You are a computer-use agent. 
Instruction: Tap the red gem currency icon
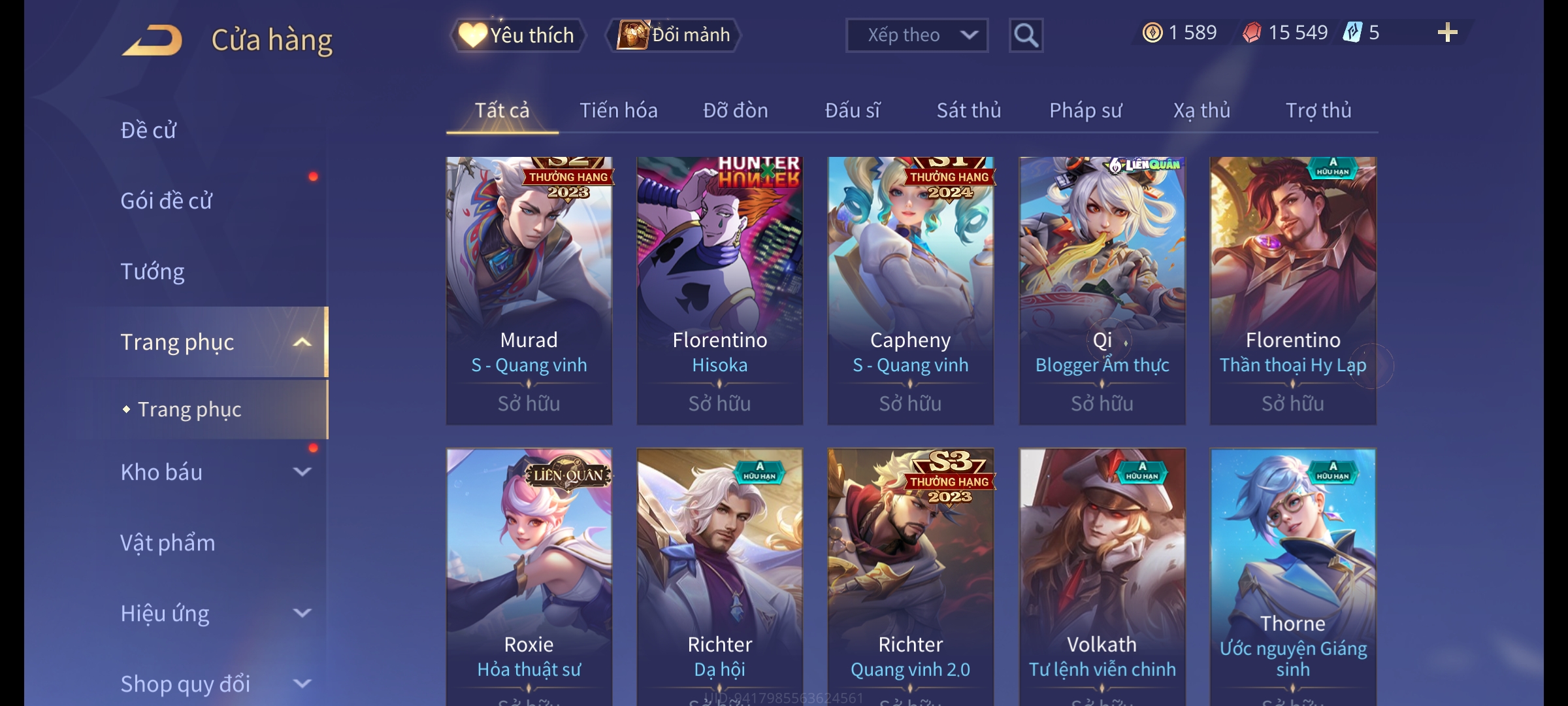tap(1252, 33)
